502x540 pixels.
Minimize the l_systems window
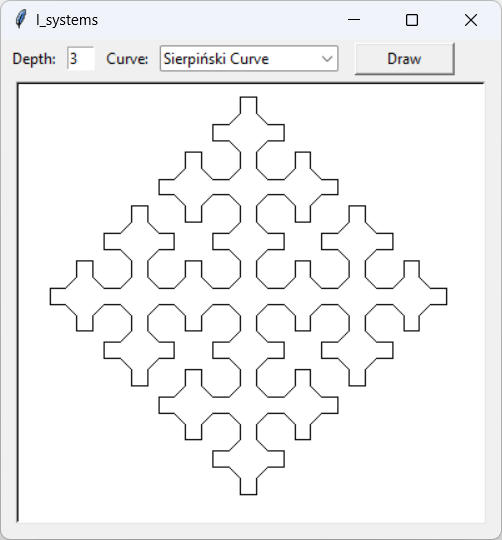pos(354,20)
